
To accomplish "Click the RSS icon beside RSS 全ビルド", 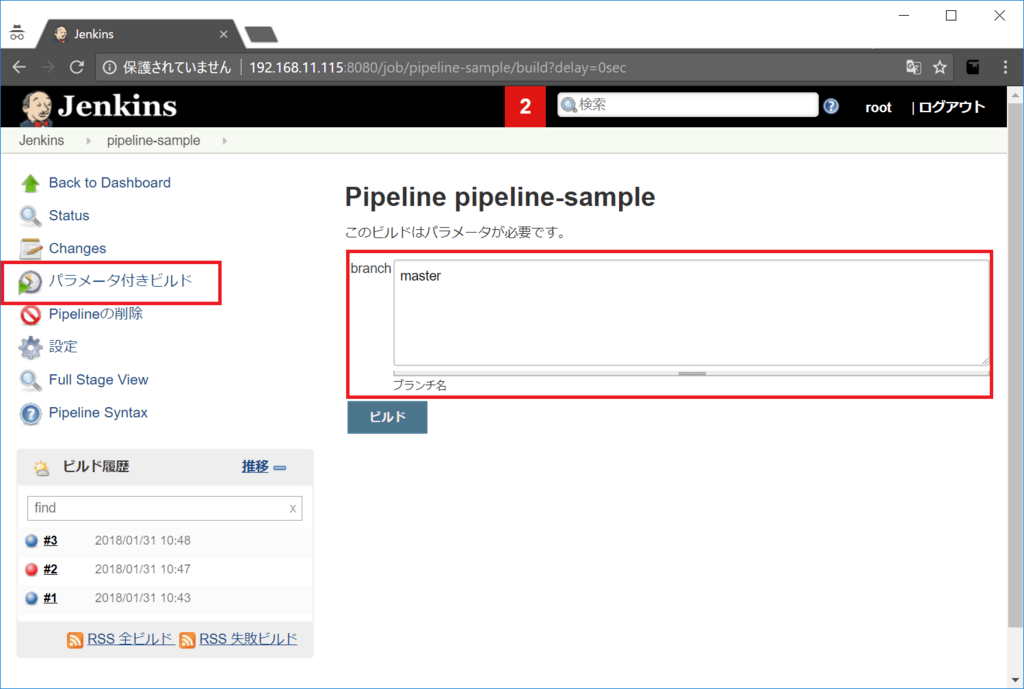I will tap(75, 640).
